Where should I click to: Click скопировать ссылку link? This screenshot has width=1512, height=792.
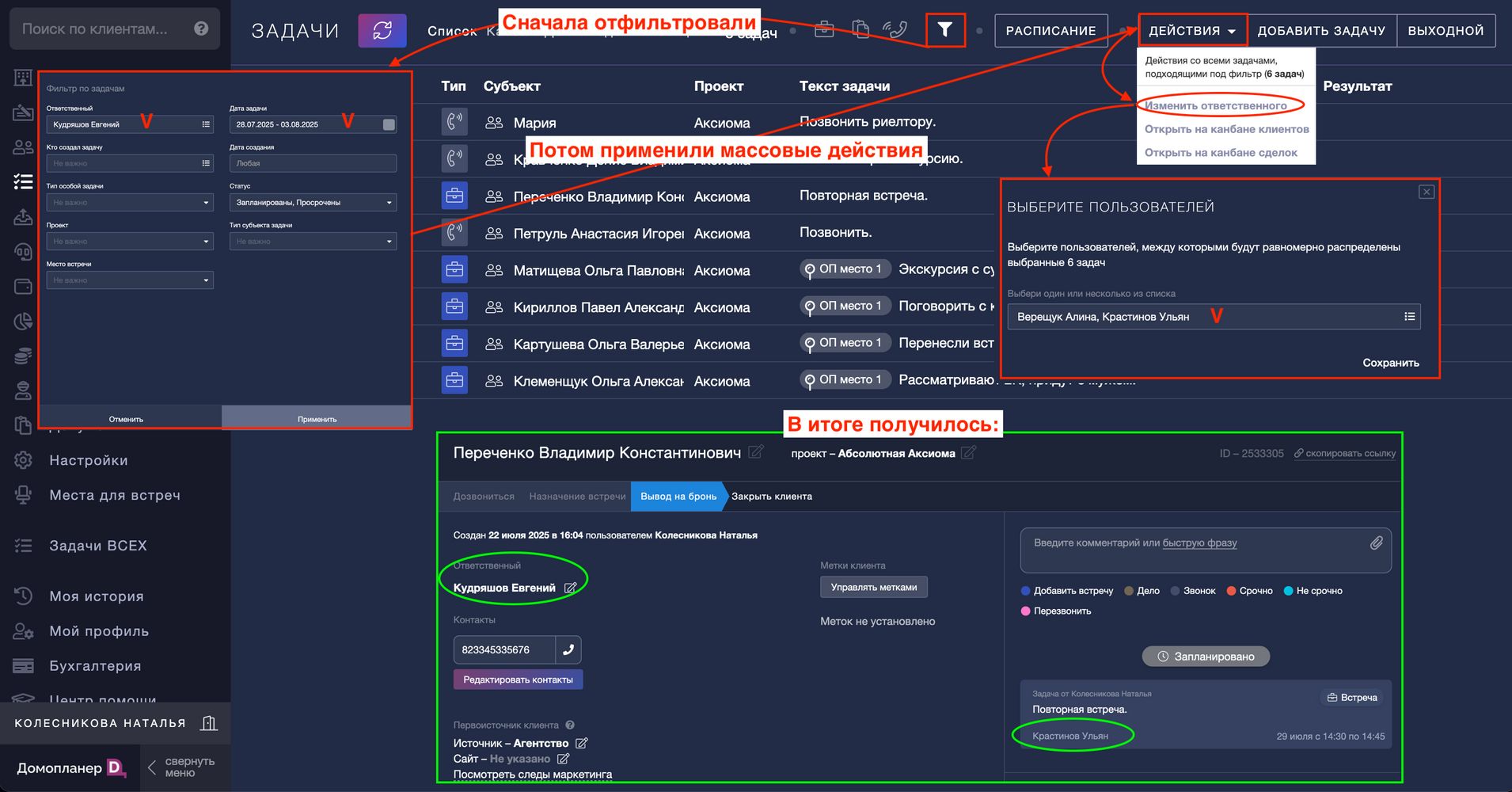tap(1345, 453)
